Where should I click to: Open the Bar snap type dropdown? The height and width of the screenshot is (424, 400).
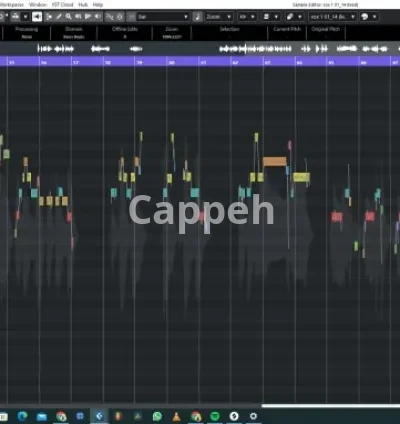163,17
